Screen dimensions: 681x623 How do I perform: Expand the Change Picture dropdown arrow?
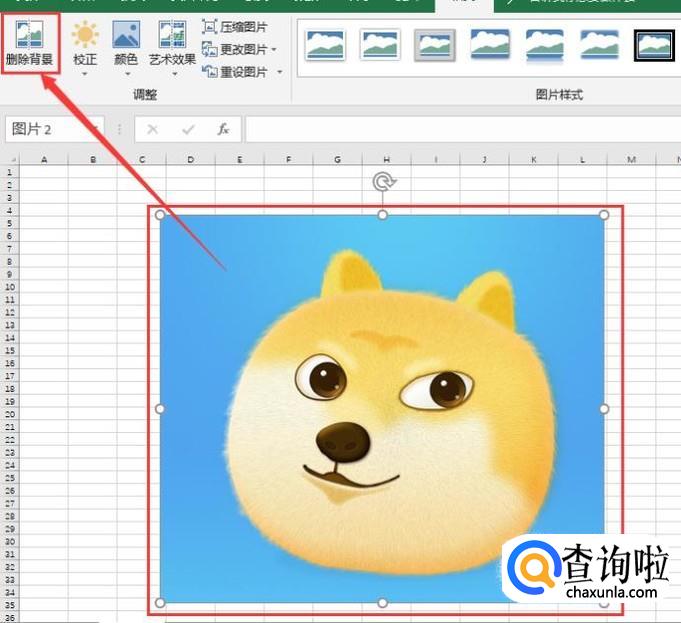tap(274, 50)
